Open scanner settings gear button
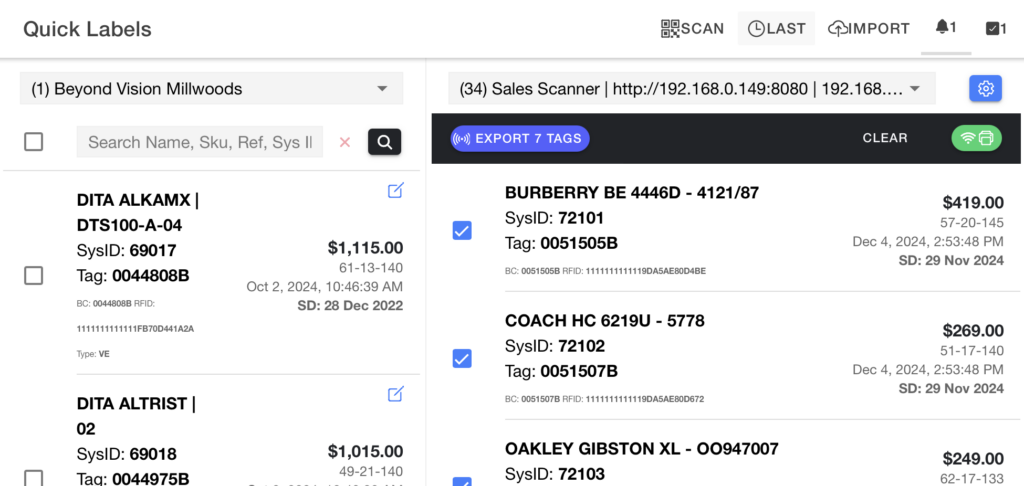This screenshot has width=1024, height=486. coord(985,89)
